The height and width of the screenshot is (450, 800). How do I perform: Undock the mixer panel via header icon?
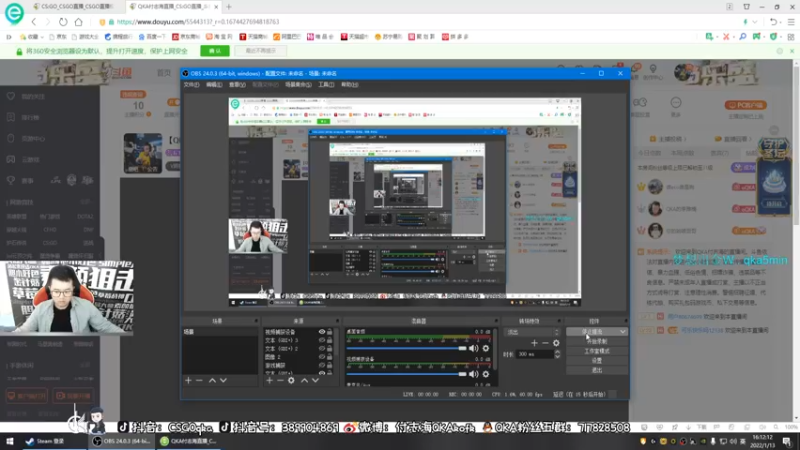point(496,321)
